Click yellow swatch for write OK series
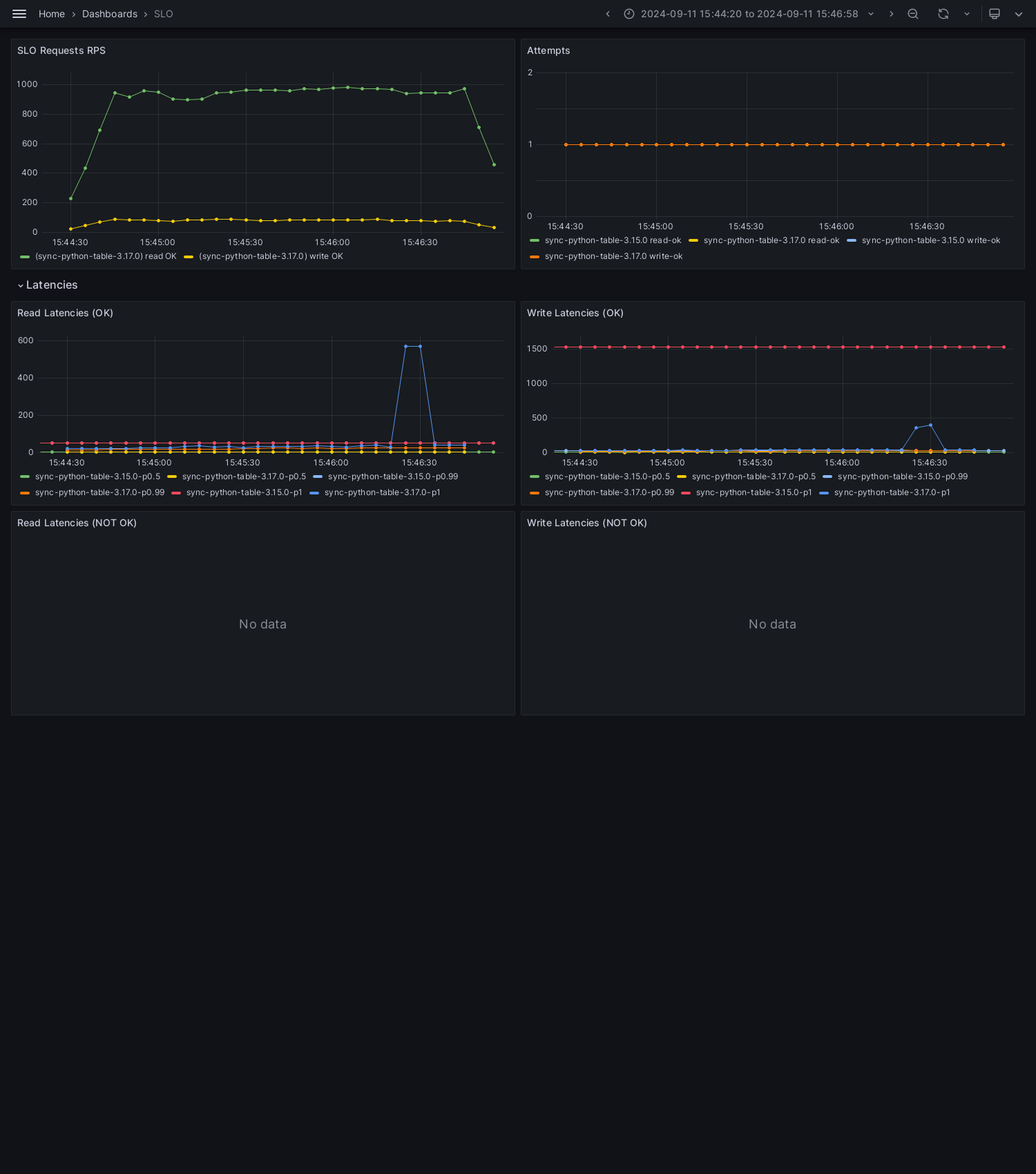The width and height of the screenshot is (1036, 1174). (x=189, y=256)
